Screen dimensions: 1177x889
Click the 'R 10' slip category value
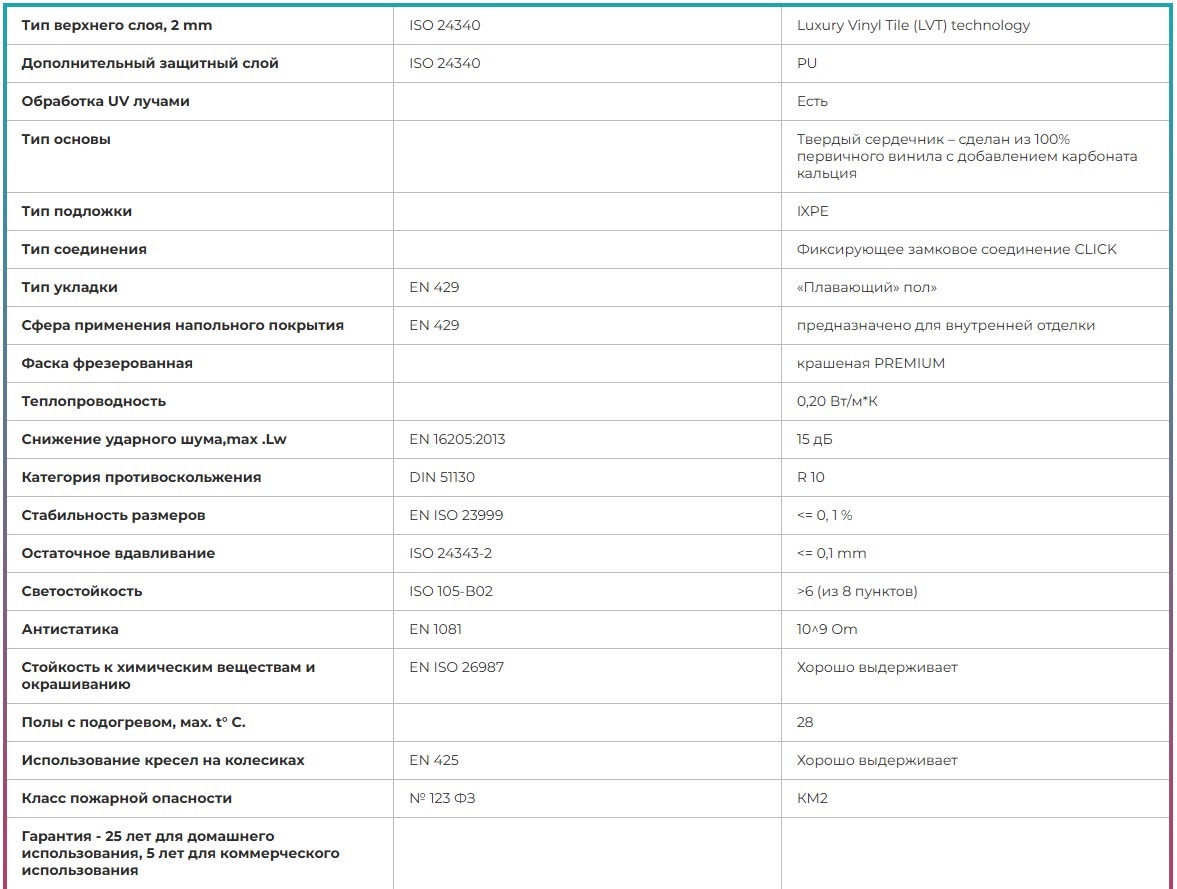pos(810,478)
